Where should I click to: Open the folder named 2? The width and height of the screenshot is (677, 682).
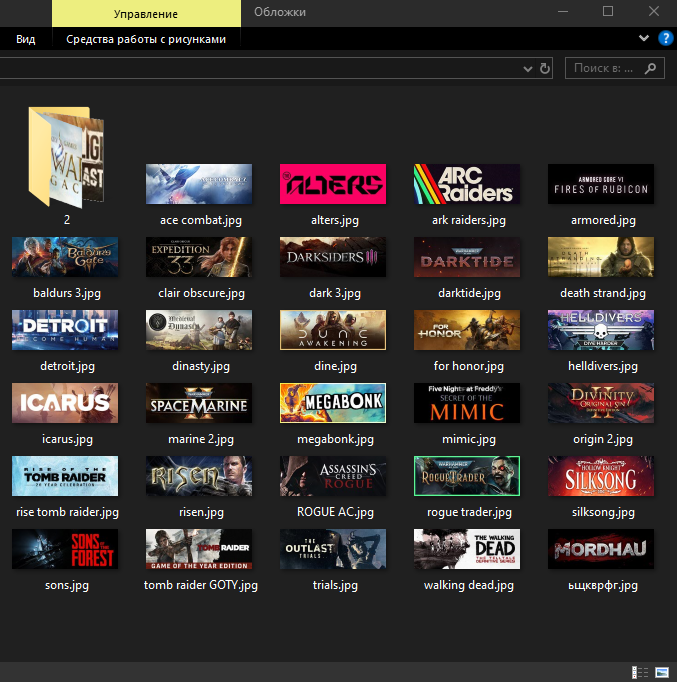pos(67,157)
